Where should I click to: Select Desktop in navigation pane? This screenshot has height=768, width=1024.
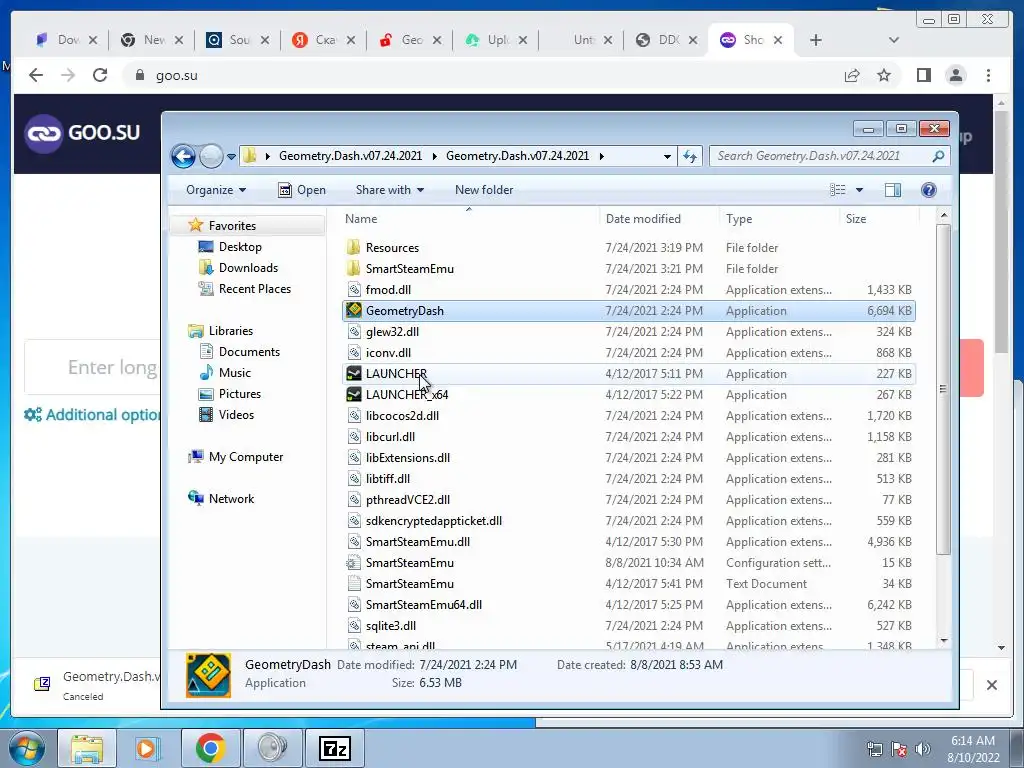point(240,247)
